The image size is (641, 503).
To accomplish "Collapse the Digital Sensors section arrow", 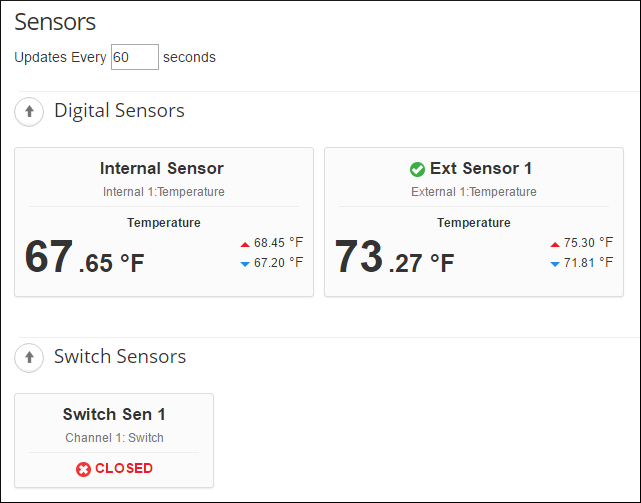I will [29, 111].
